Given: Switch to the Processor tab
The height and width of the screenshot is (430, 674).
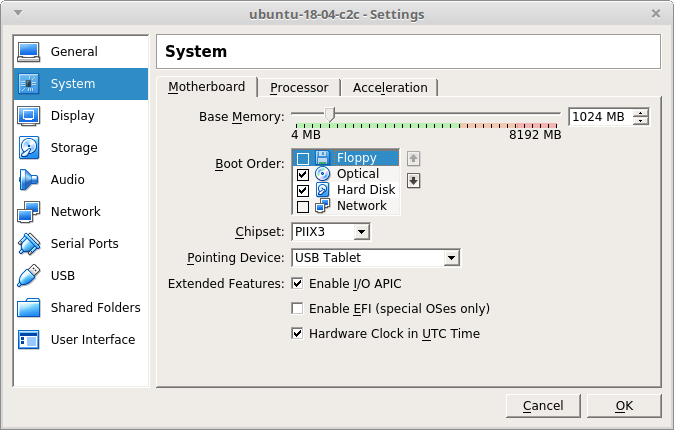Looking at the screenshot, I should pyautogui.click(x=299, y=88).
